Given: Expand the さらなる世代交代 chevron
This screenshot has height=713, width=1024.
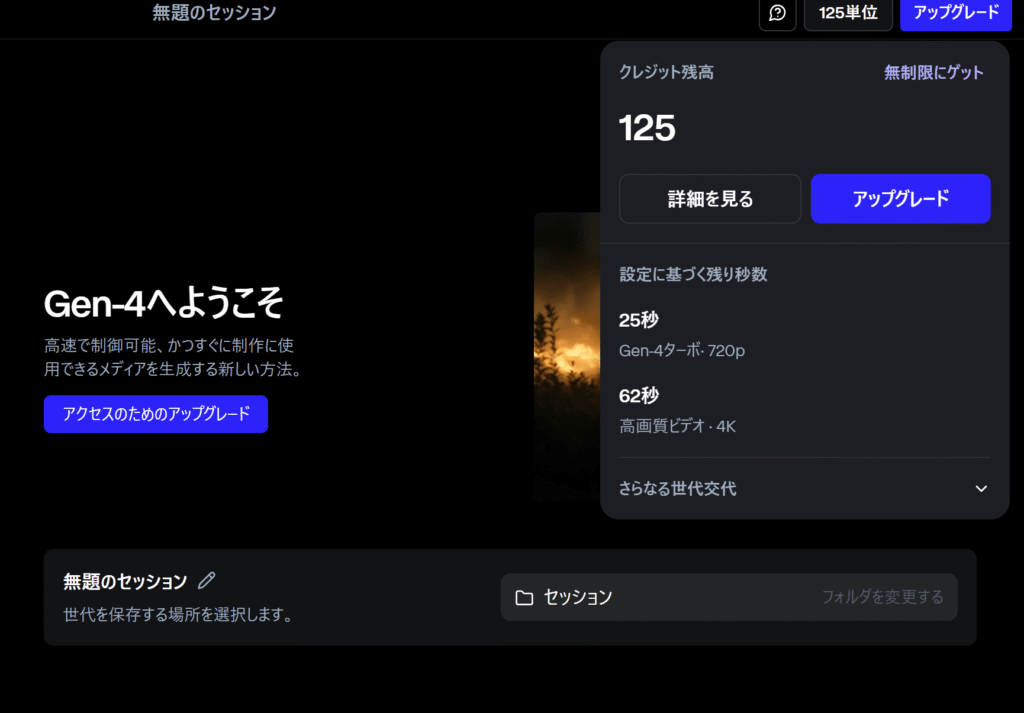Looking at the screenshot, I should [981, 488].
